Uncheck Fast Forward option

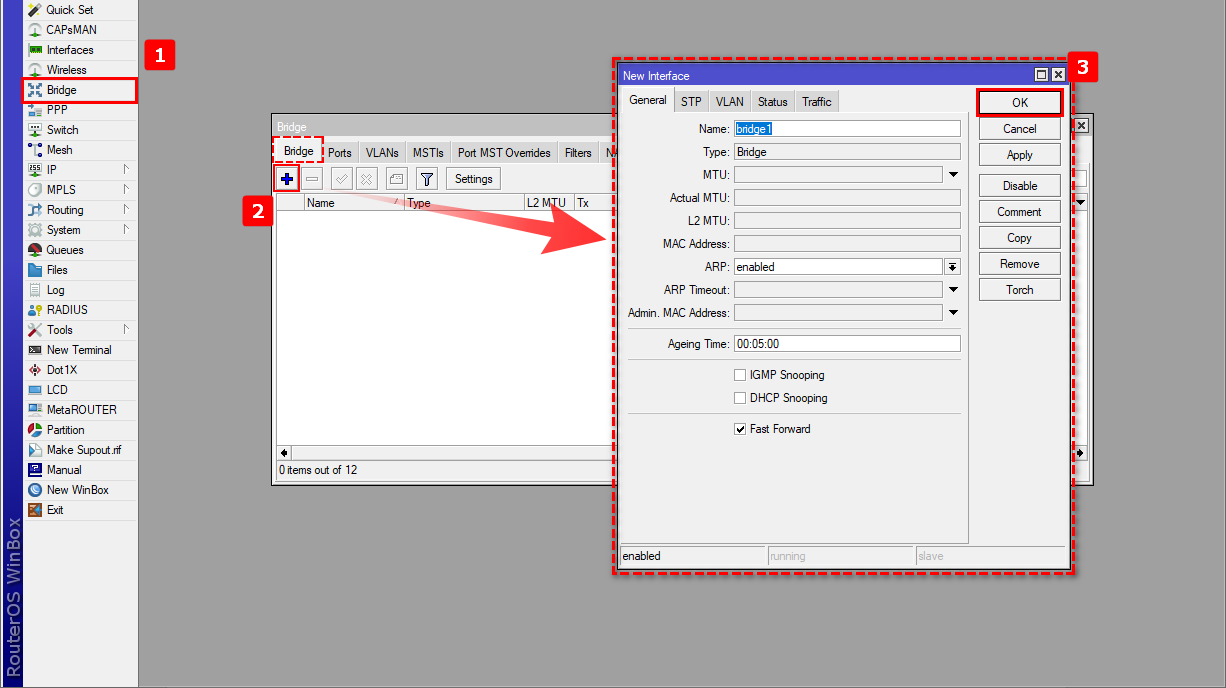click(x=740, y=429)
